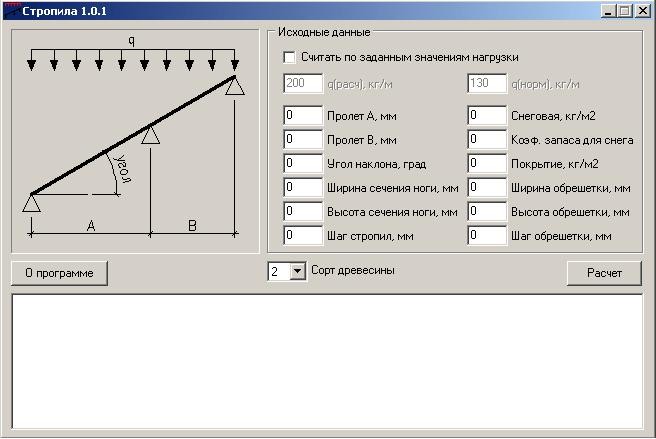656x439 pixels.
Task: Click inside the results output area
Action: click(327, 362)
